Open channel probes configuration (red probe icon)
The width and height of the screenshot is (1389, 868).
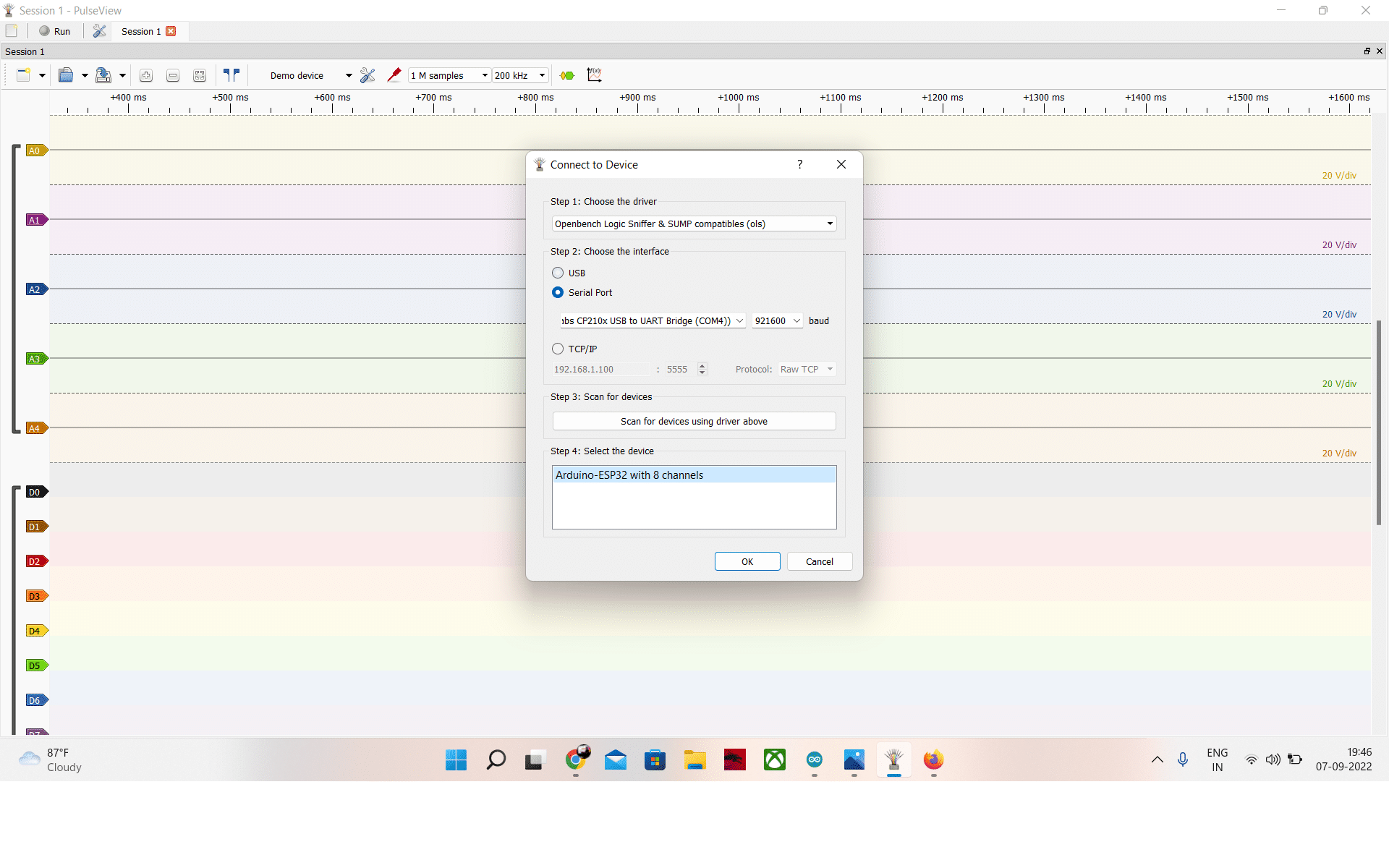coord(394,75)
